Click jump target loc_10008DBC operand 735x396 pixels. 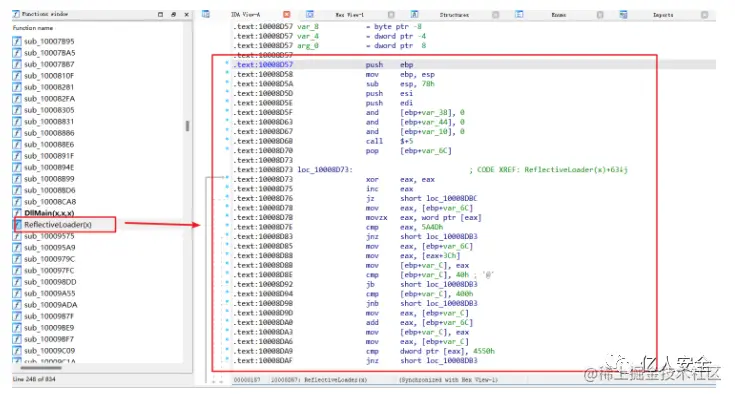pyautogui.click(x=451, y=198)
